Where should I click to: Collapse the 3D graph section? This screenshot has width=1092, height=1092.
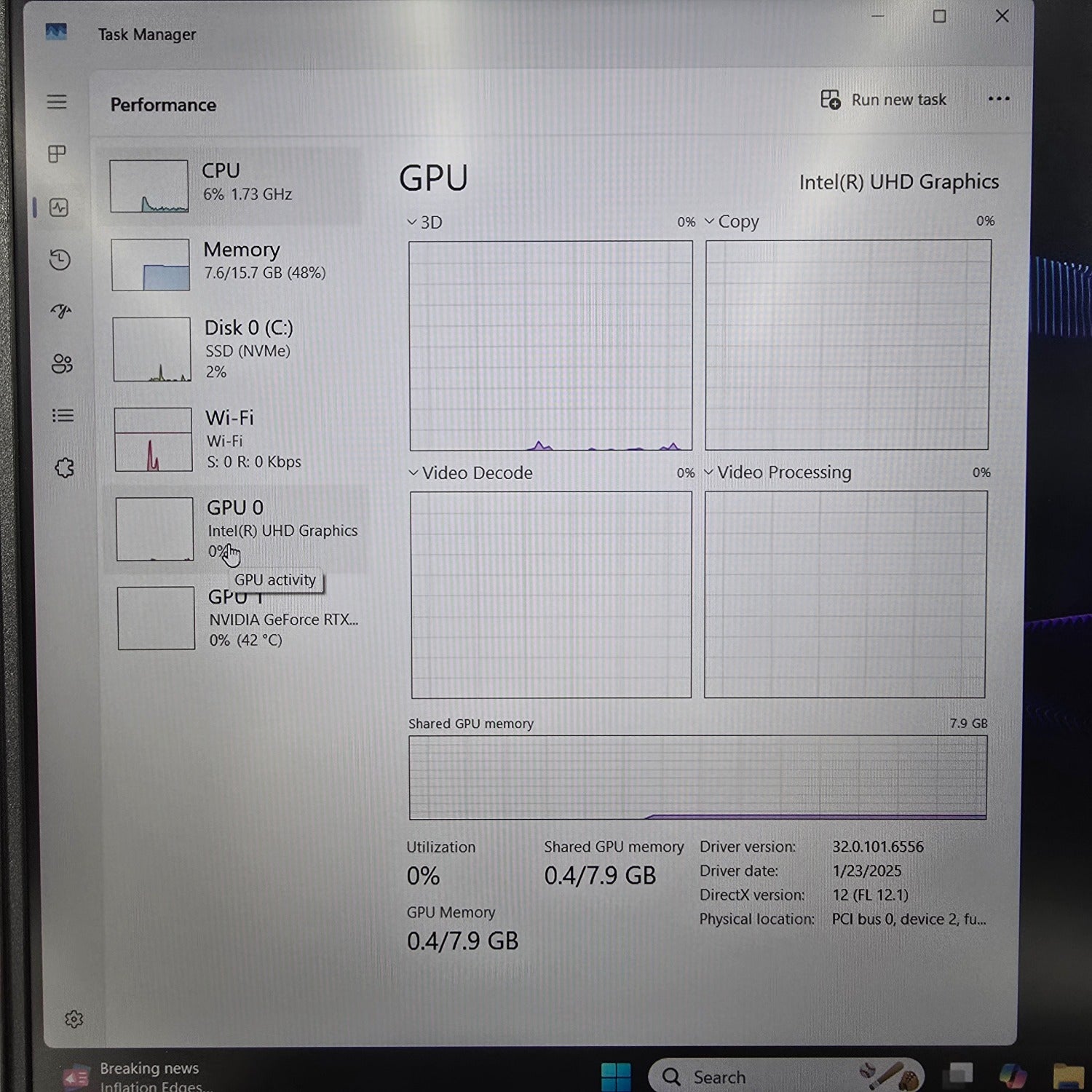[413, 222]
